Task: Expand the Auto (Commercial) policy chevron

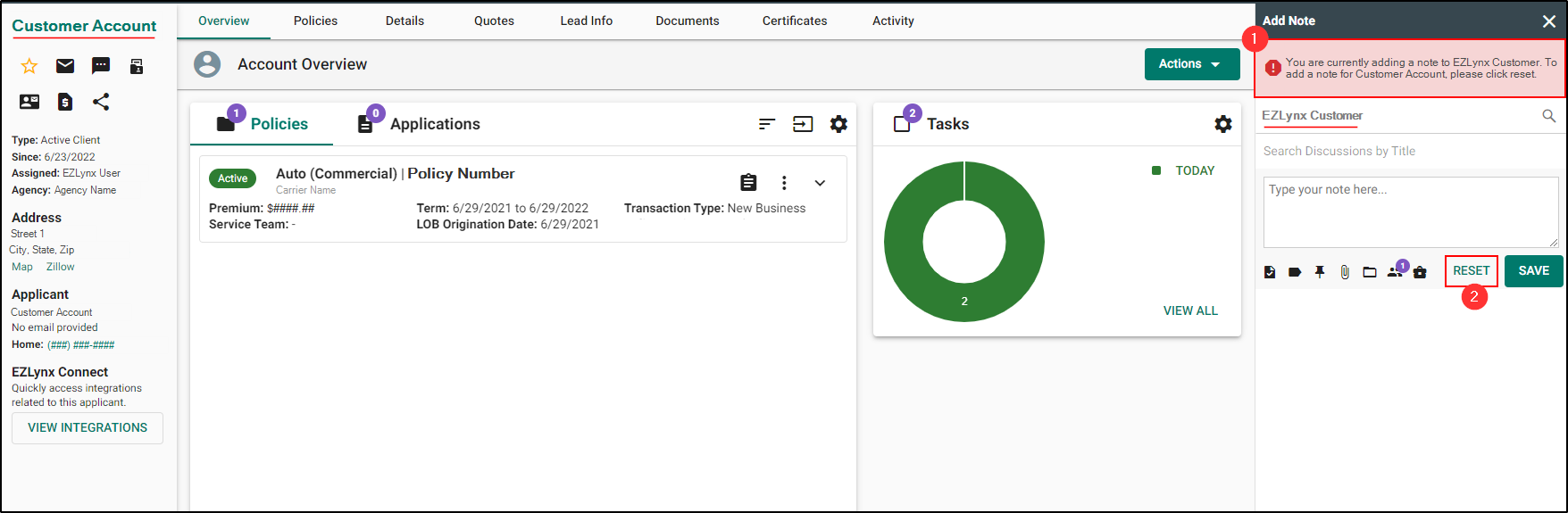Action: point(820,183)
